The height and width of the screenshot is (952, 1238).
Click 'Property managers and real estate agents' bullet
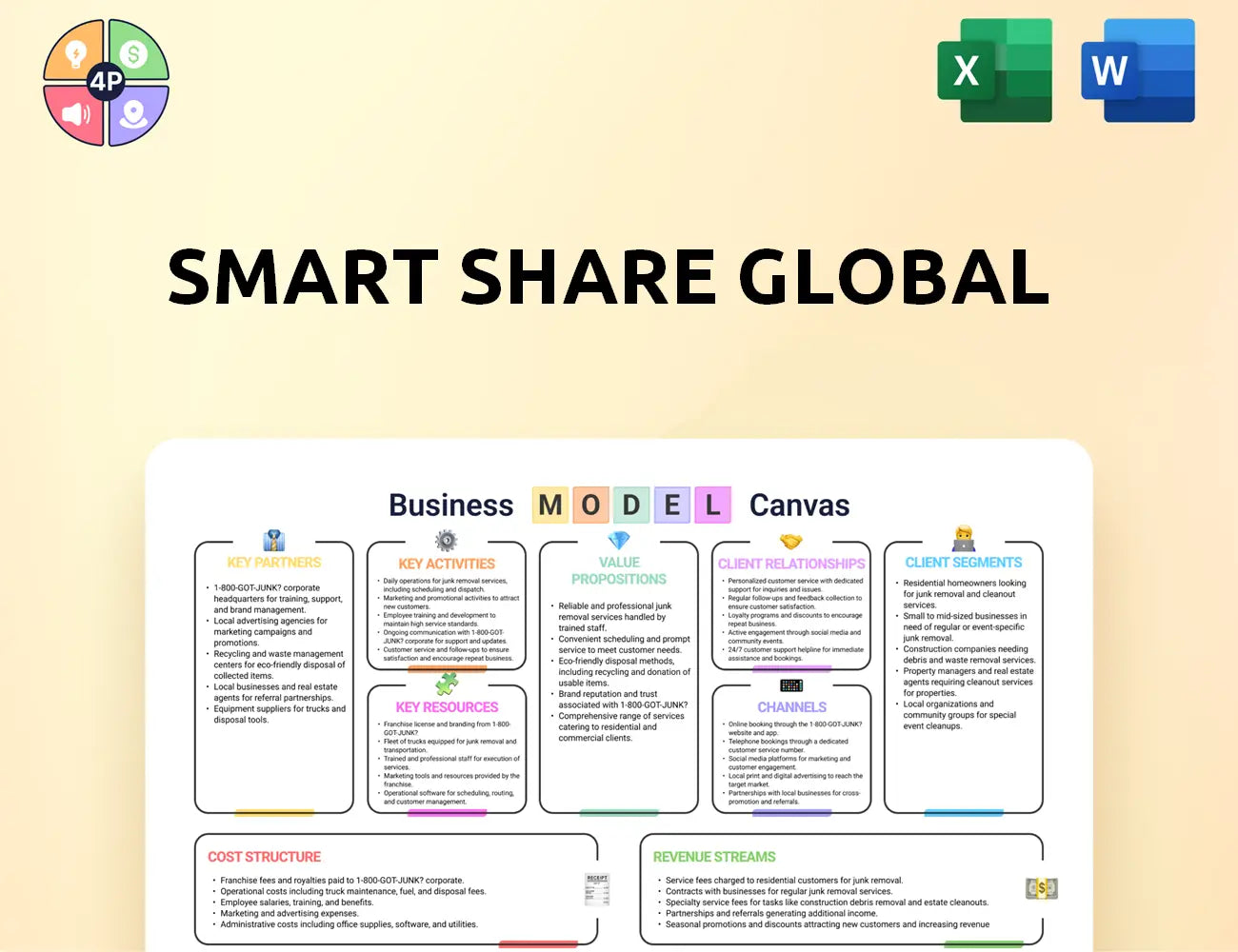click(x=965, y=682)
